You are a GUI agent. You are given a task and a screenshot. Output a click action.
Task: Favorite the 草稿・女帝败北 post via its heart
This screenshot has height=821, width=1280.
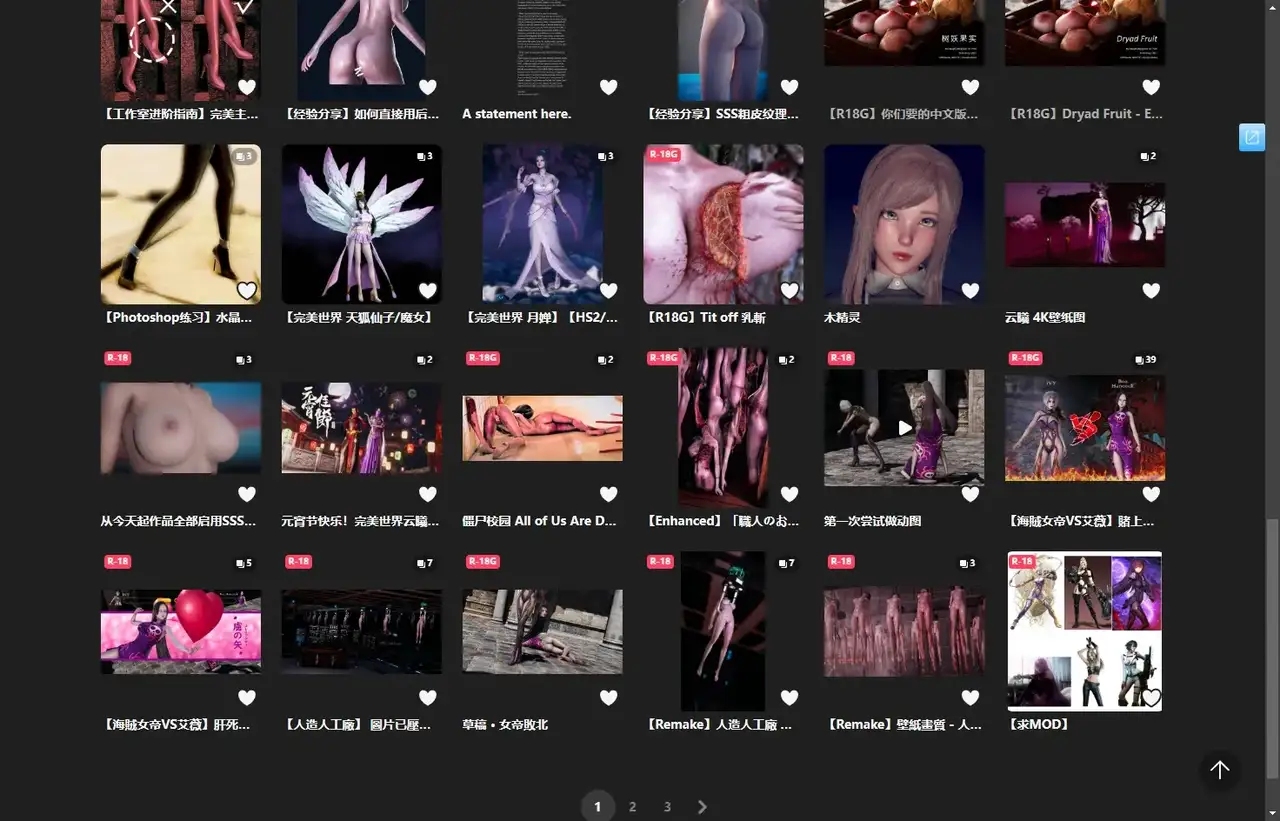608,698
